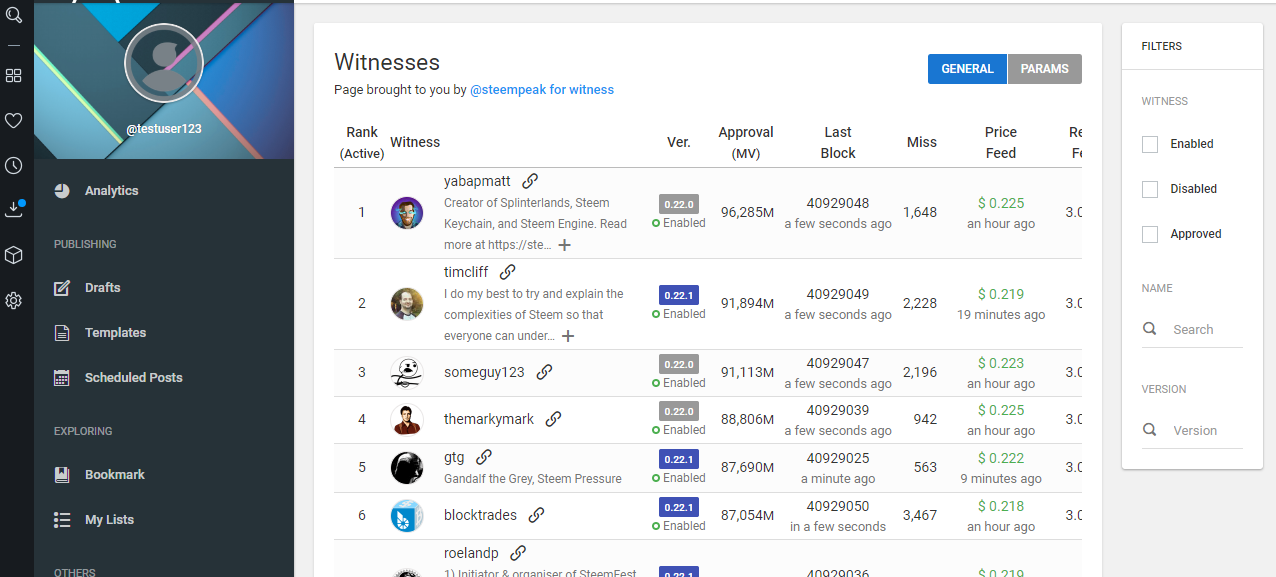
Task: Tick the Approved witness filter checkbox
Action: click(1150, 234)
